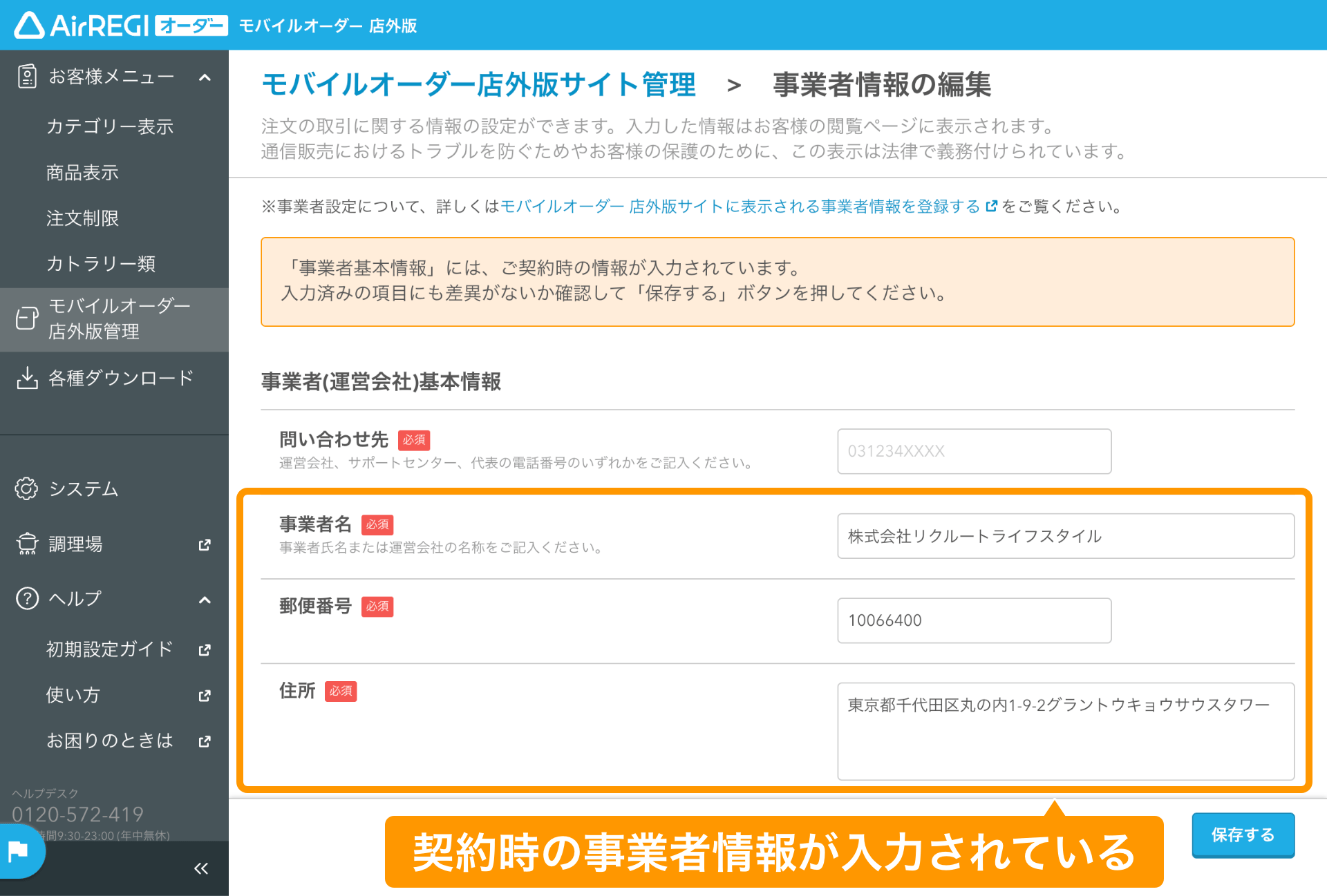Click the 保存する button
The width and height of the screenshot is (1327, 896).
coord(1243,835)
